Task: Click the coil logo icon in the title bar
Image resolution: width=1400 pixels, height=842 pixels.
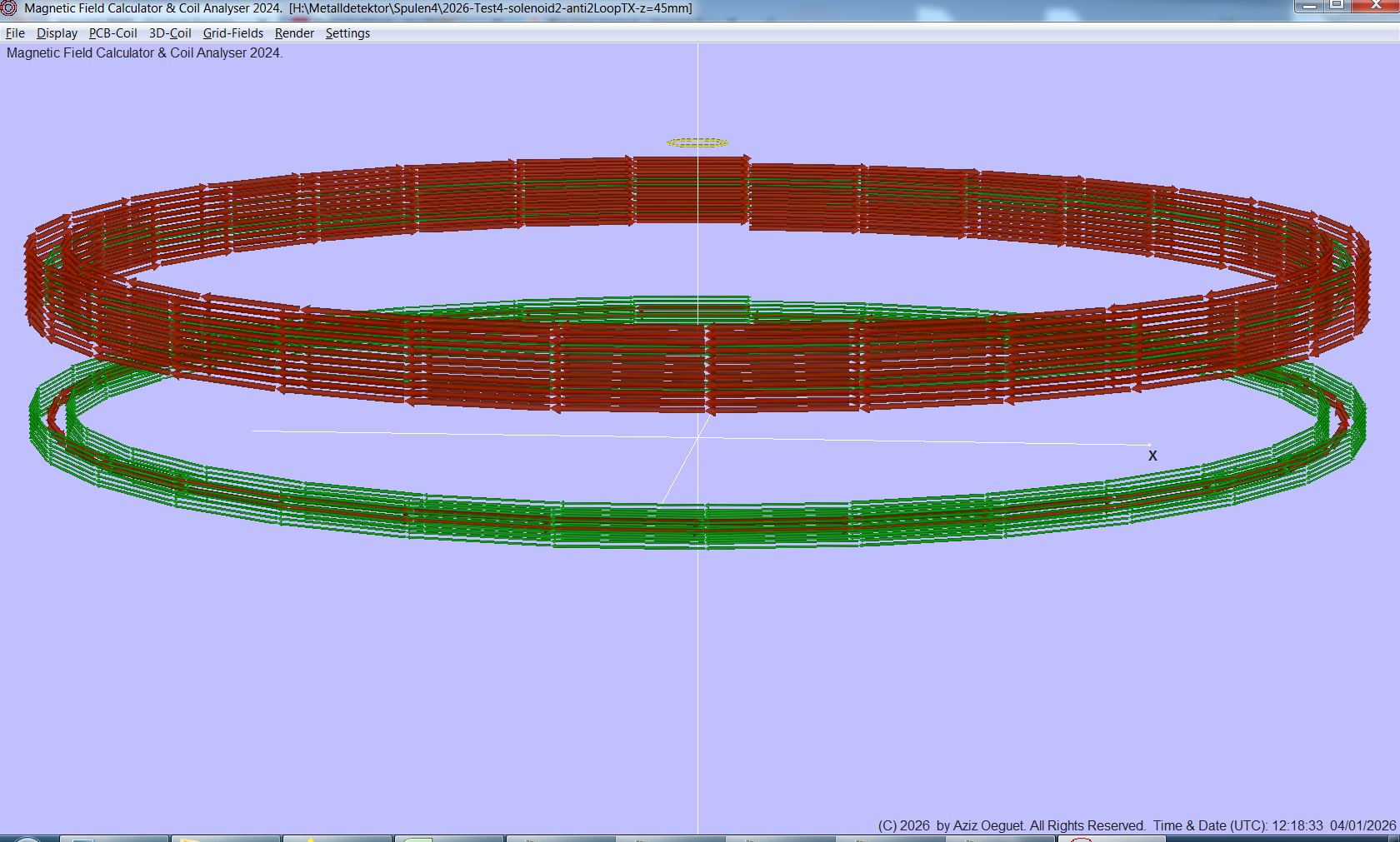Action: tap(8, 7)
